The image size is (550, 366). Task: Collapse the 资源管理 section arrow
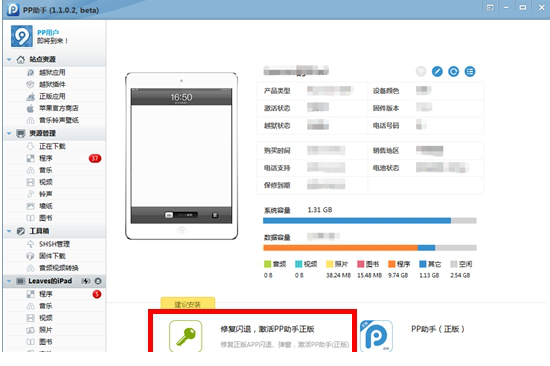click(9, 133)
